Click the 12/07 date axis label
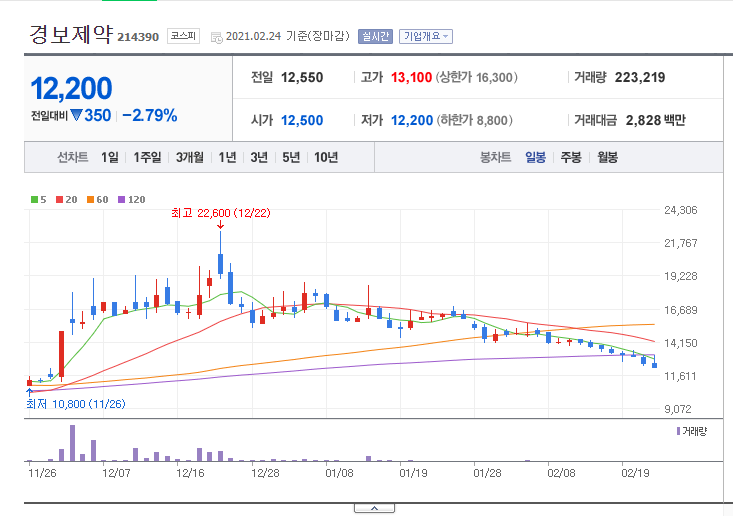Viewport: 733px width, 516px height. [116, 473]
